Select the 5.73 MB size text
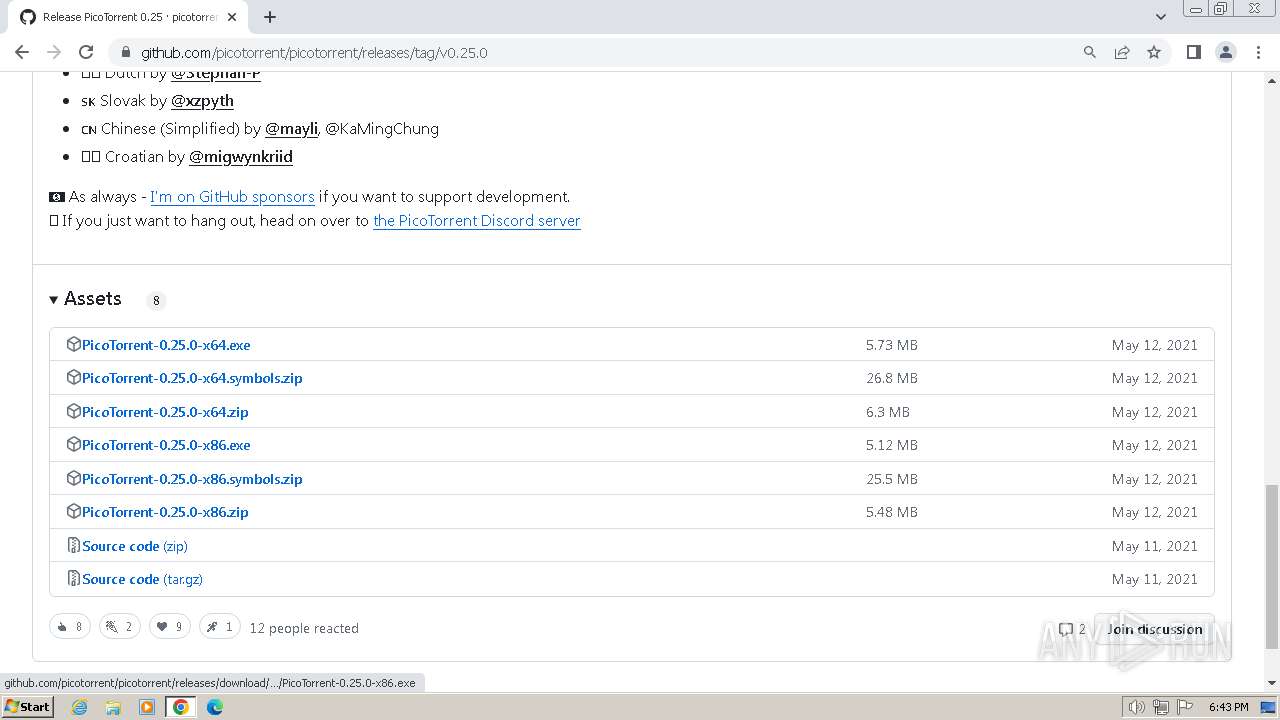Viewport: 1280px width, 720px height. pos(892,345)
